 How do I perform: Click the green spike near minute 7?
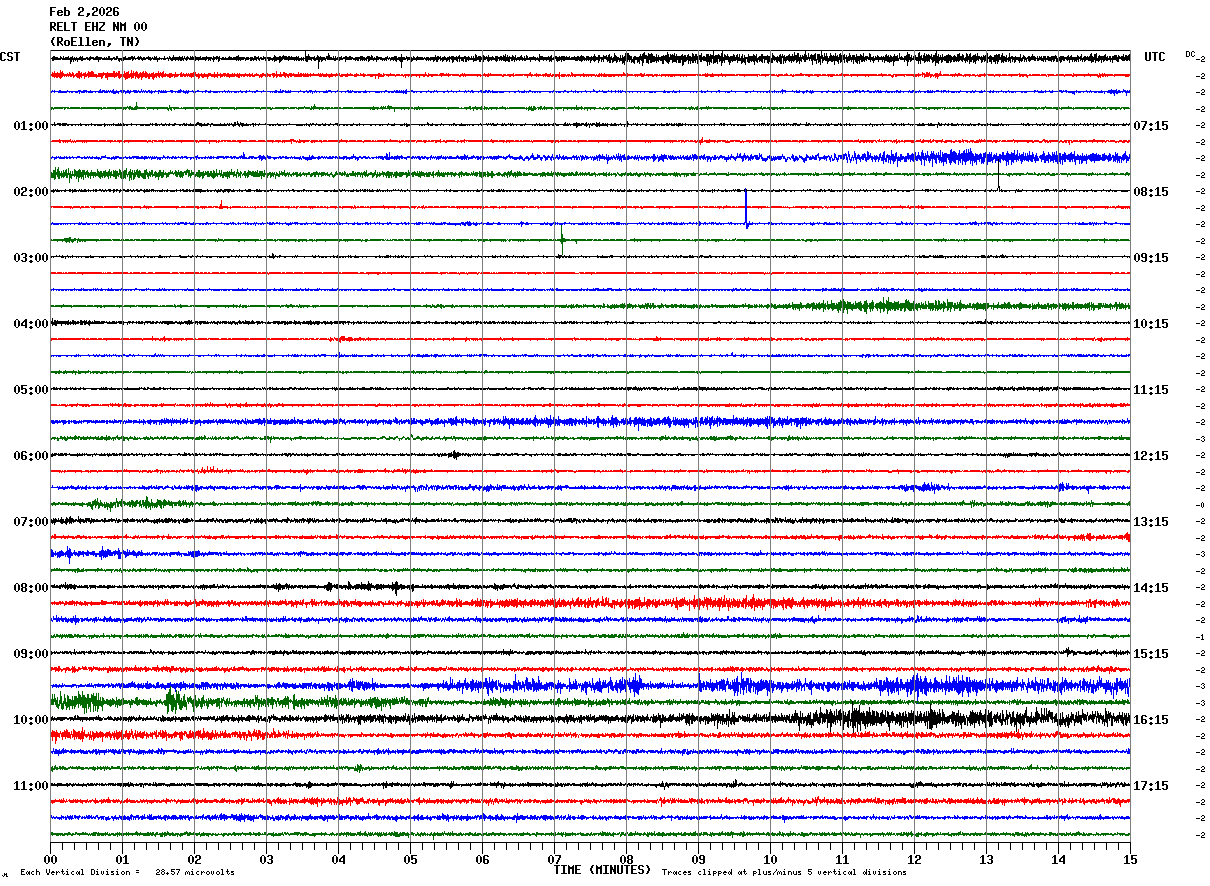coord(562,237)
